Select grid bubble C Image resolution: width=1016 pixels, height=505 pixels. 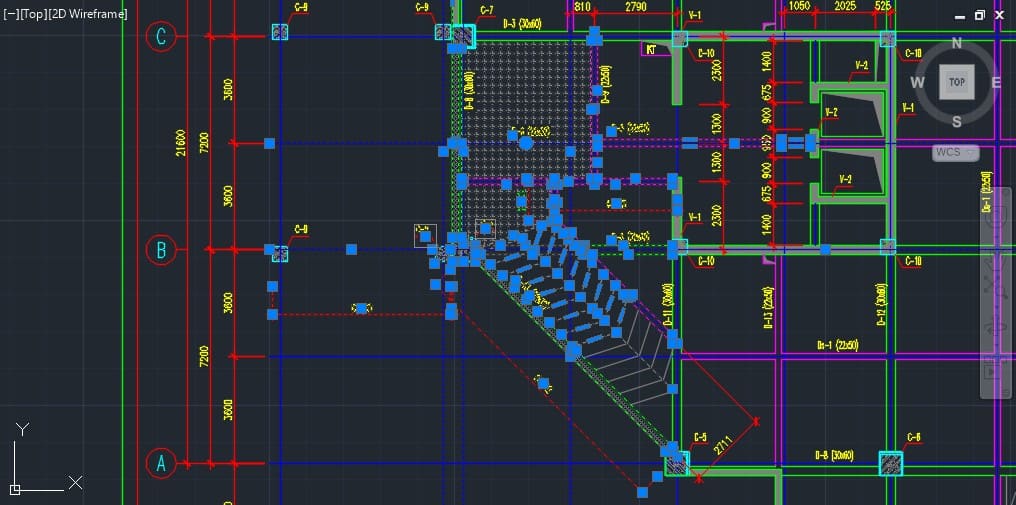coord(161,36)
